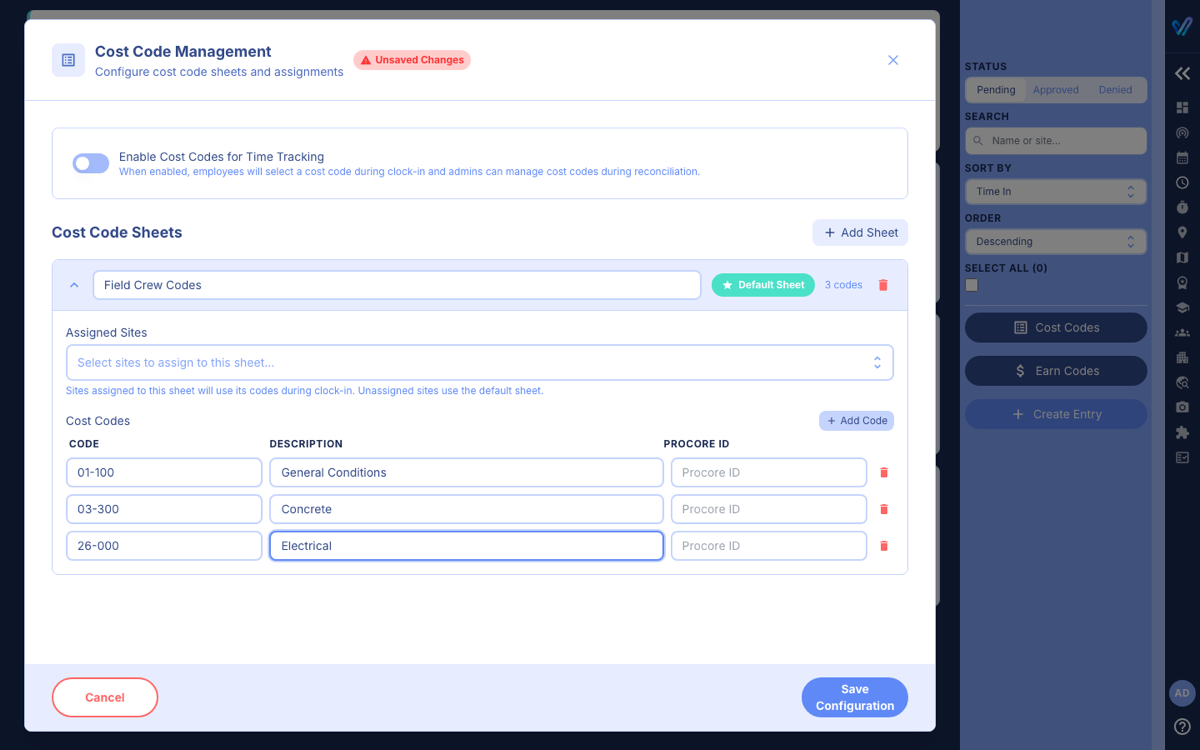The height and width of the screenshot is (750, 1200).
Task: Open the location pin icon in sidebar
Action: pos(1182,233)
